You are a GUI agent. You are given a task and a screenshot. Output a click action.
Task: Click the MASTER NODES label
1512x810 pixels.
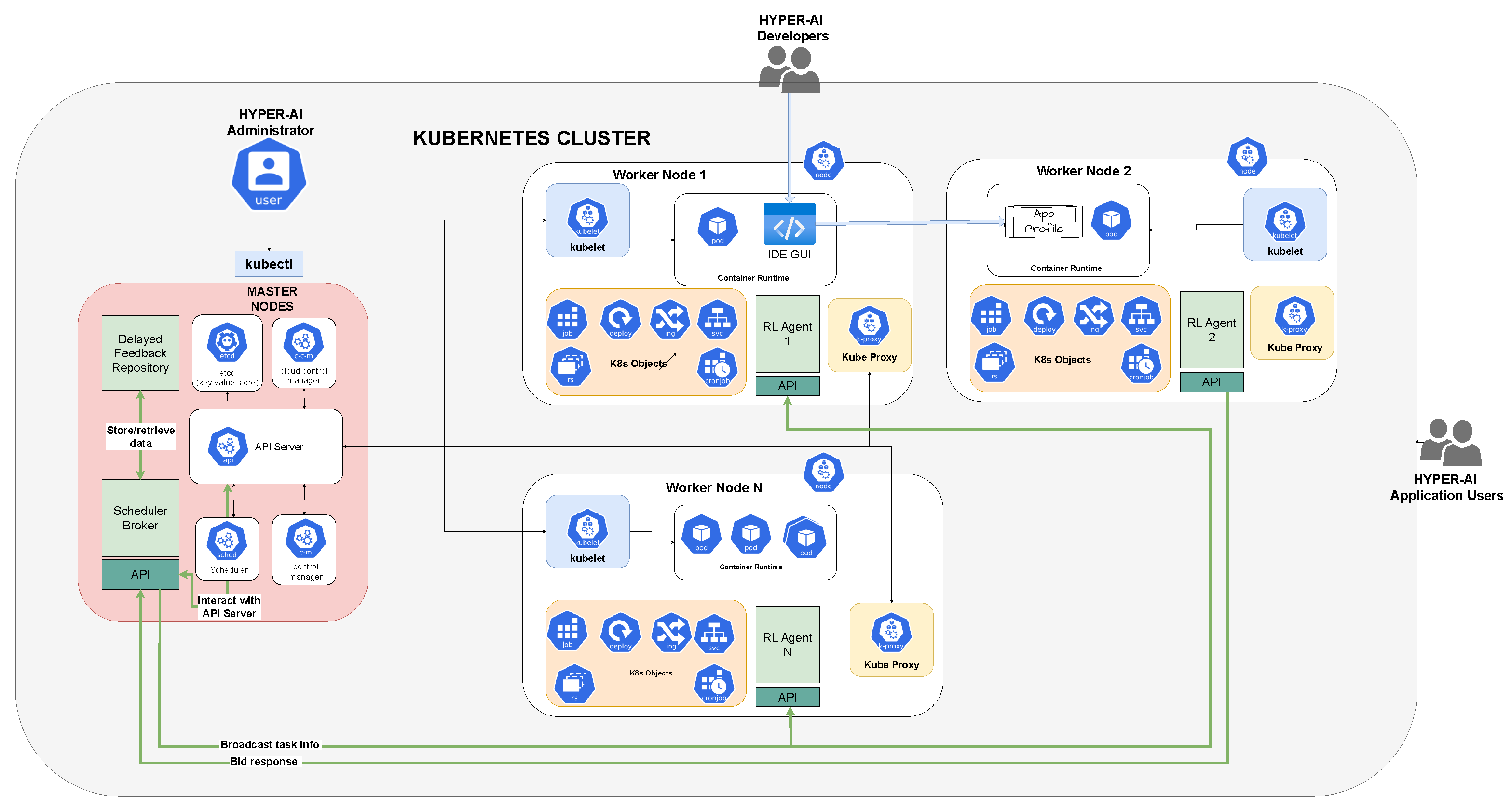(272, 298)
